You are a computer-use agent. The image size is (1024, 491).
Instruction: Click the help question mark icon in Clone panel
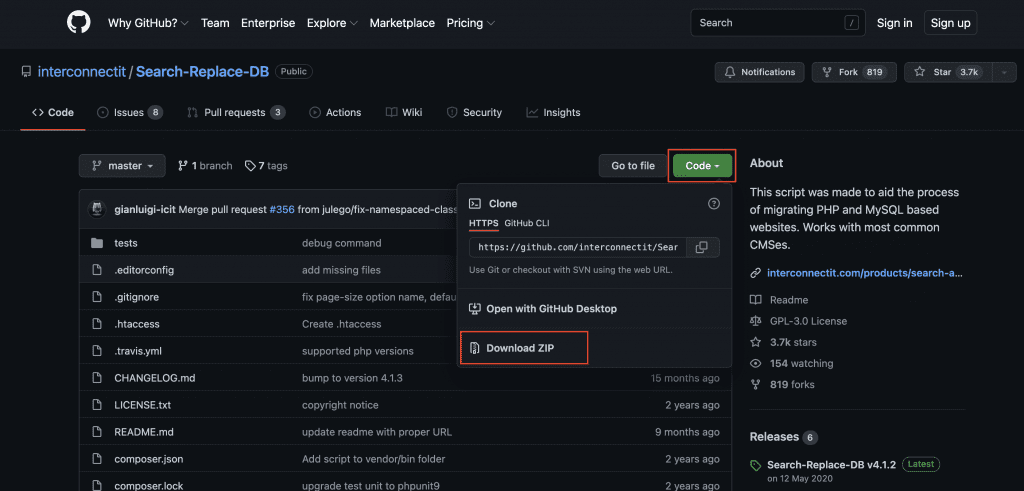click(714, 204)
